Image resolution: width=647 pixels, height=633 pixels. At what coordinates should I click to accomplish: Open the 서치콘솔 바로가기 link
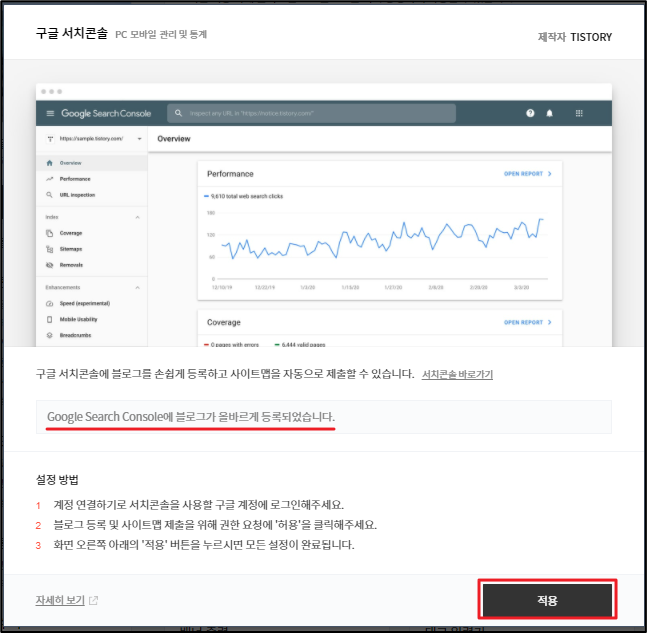click(457, 374)
